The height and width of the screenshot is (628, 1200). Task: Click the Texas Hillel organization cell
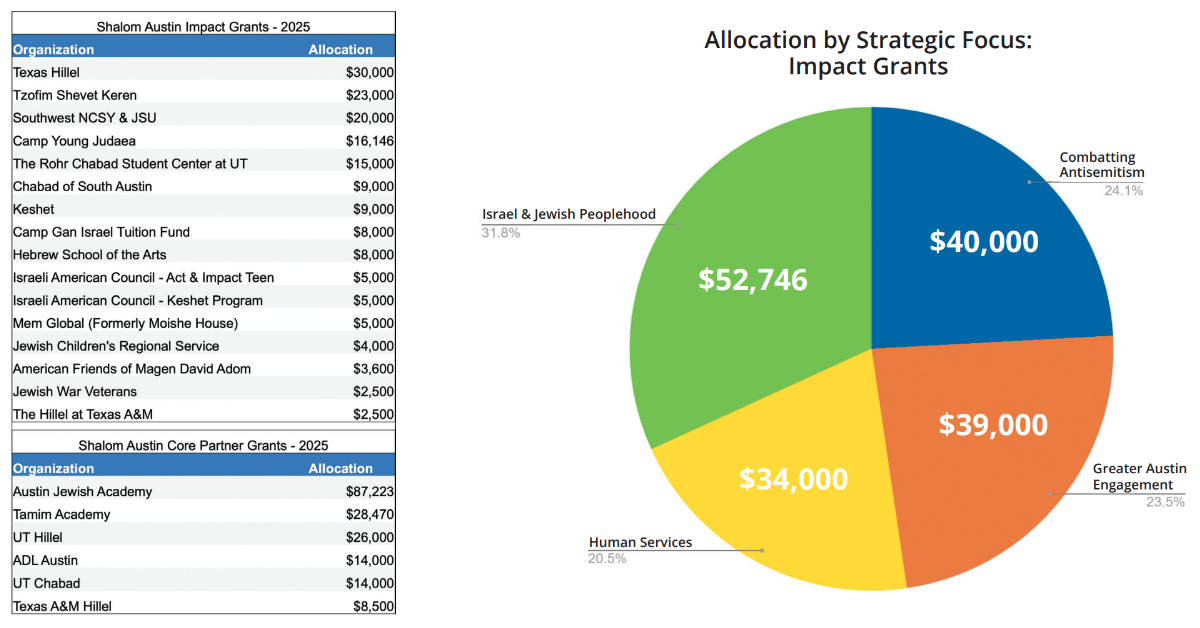tap(46, 73)
